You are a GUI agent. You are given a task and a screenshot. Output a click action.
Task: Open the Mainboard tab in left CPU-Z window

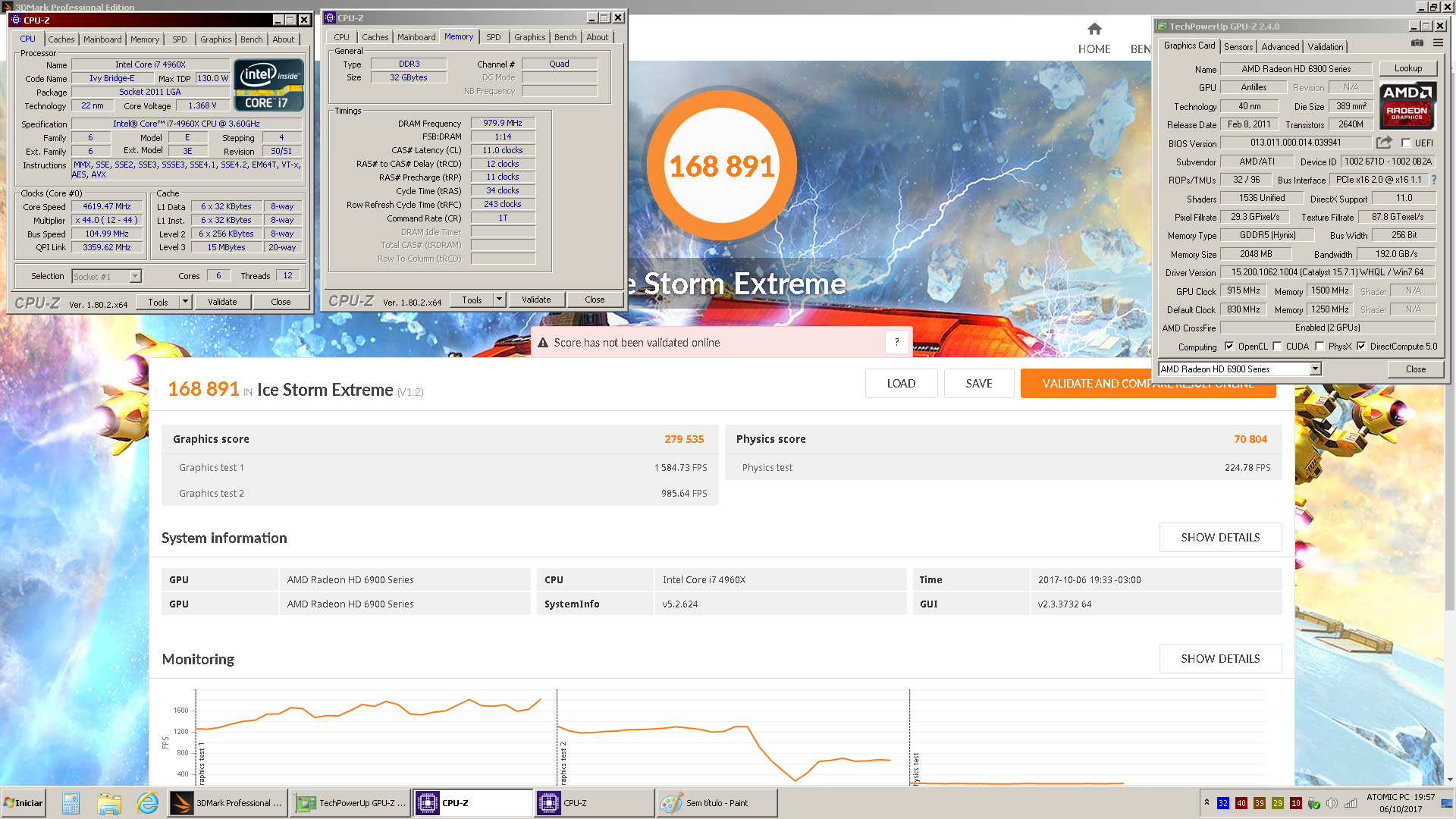pos(102,39)
